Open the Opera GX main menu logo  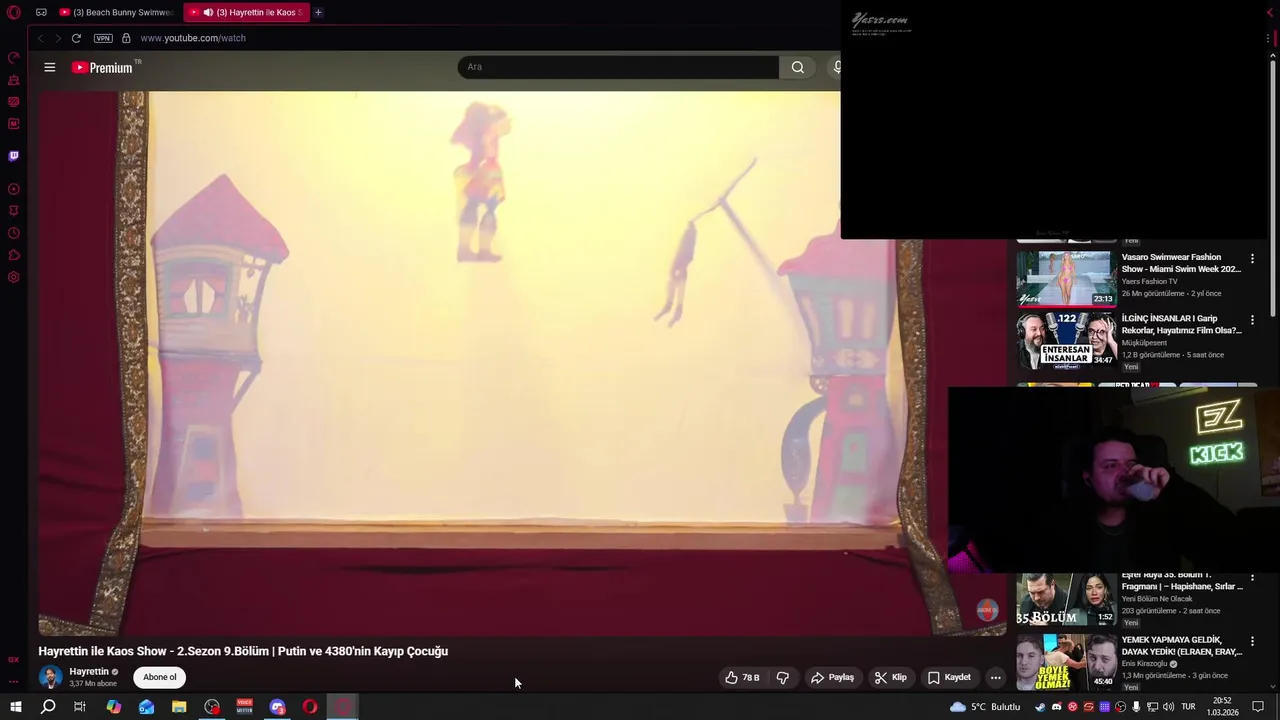(14, 12)
